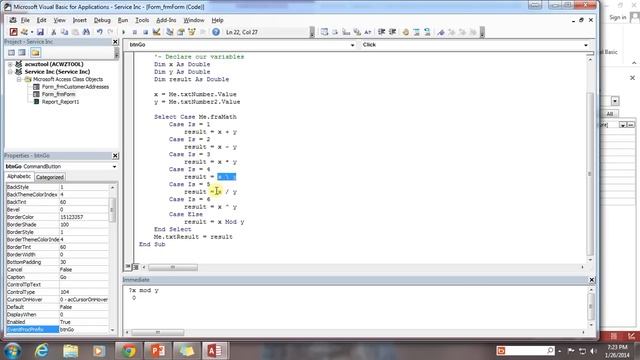Open the Click procedure dropdown
The width and height of the screenshot is (640, 360).
(586, 45)
